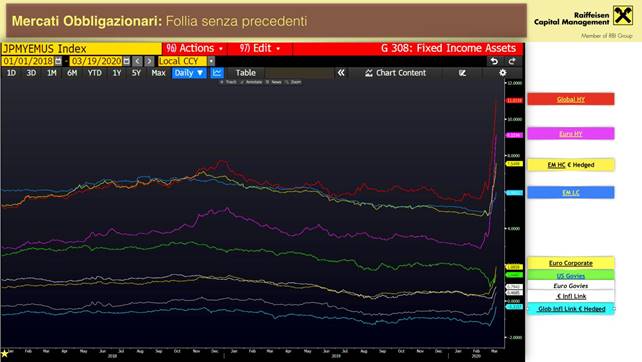Screen dimensions: 642x362
Task: Select the 3D range tab
Action: tap(31, 73)
